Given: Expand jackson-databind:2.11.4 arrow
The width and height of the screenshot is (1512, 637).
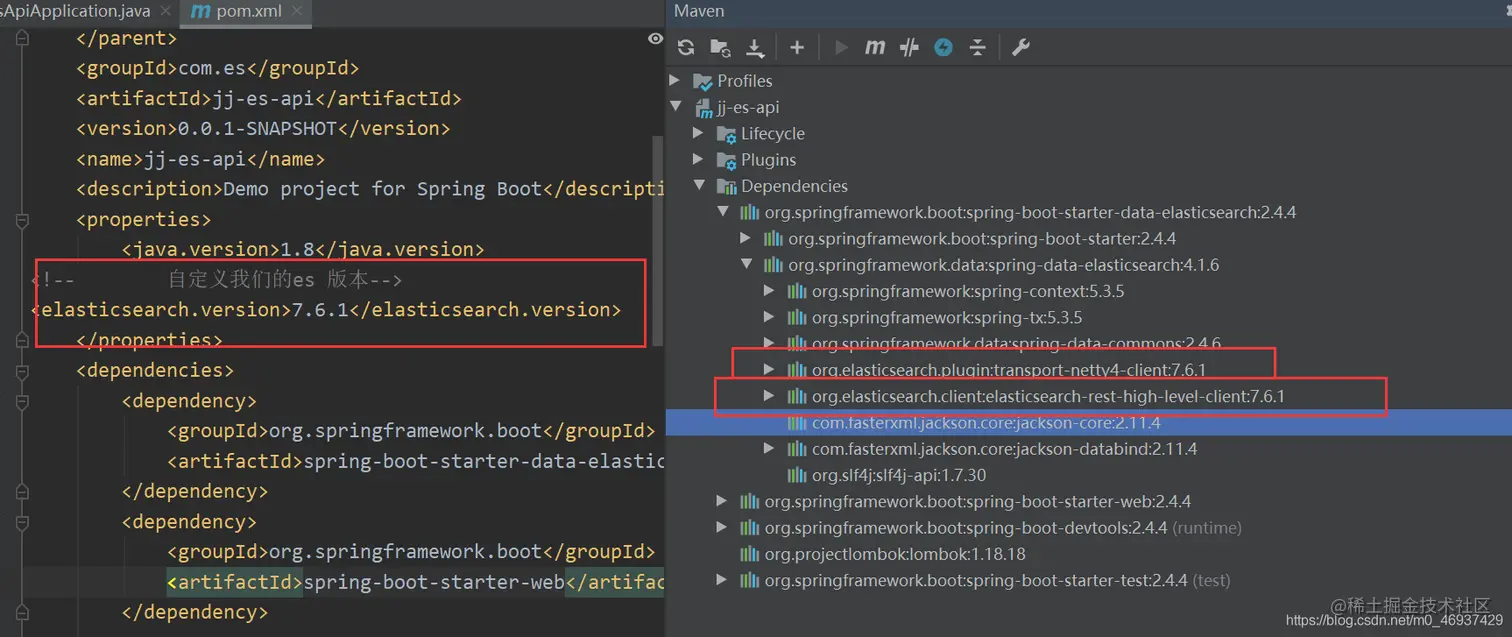Looking at the screenshot, I should (x=769, y=449).
